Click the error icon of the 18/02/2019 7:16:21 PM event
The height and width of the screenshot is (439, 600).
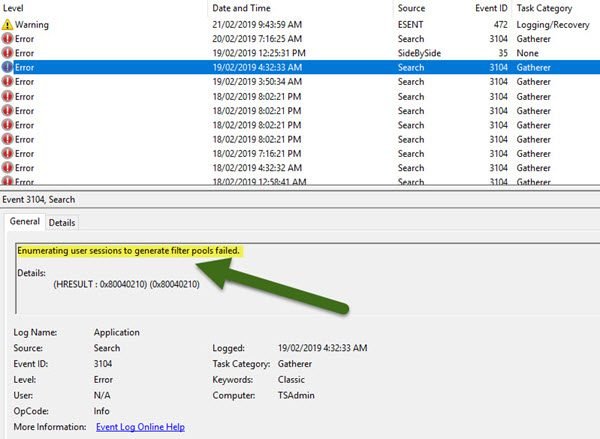tap(7, 153)
